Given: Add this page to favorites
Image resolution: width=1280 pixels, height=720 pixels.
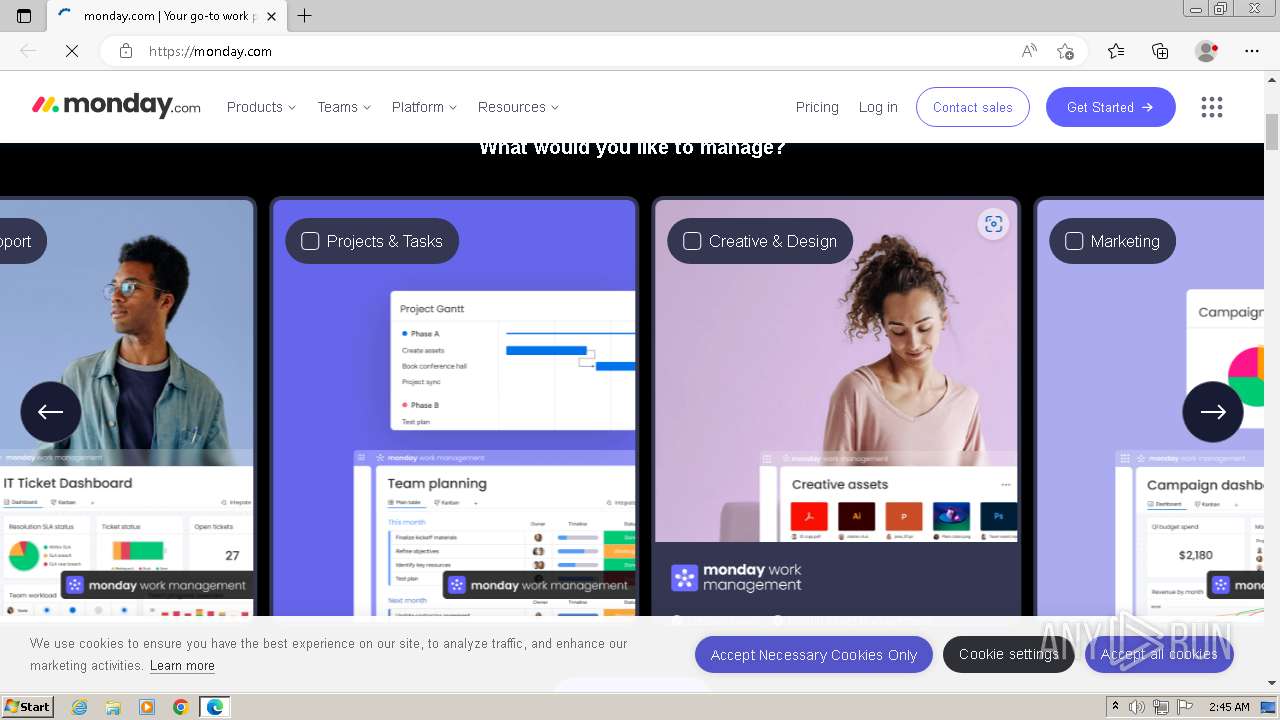Looking at the screenshot, I should 1065,51.
